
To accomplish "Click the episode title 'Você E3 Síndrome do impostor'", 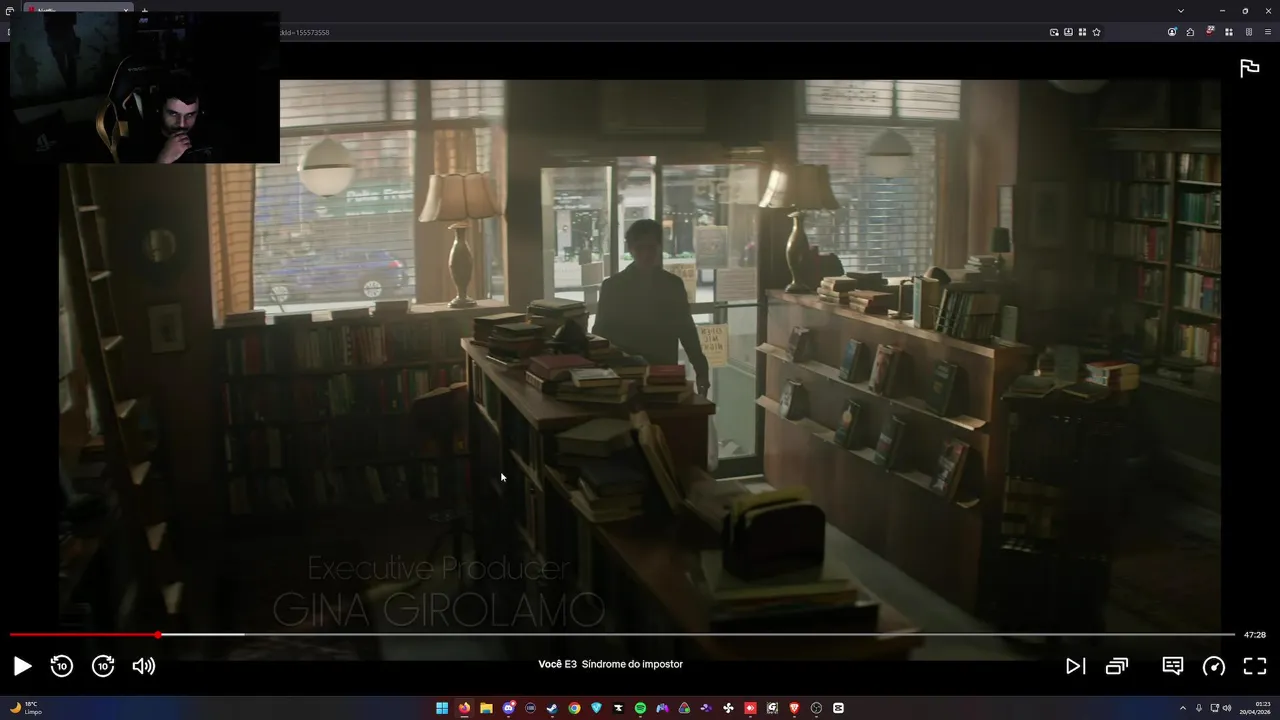I will point(610,664).
